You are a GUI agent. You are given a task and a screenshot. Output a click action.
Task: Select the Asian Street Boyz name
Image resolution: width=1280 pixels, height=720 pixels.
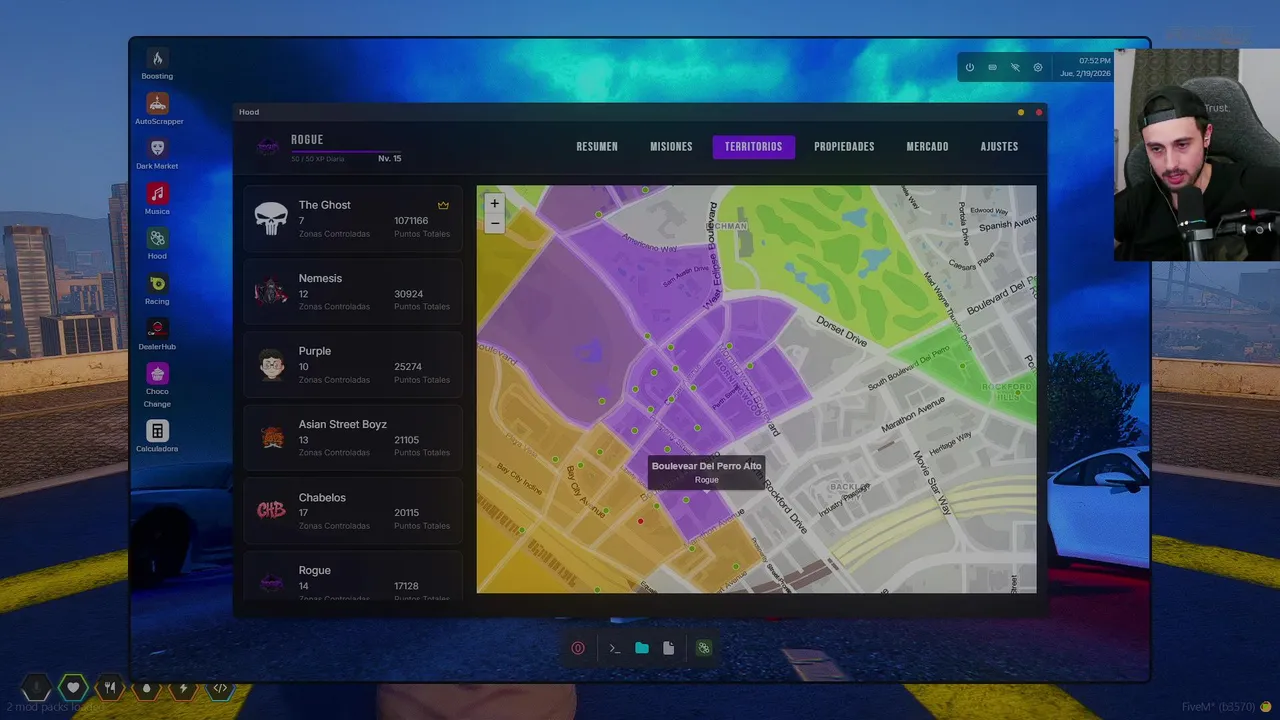(342, 424)
